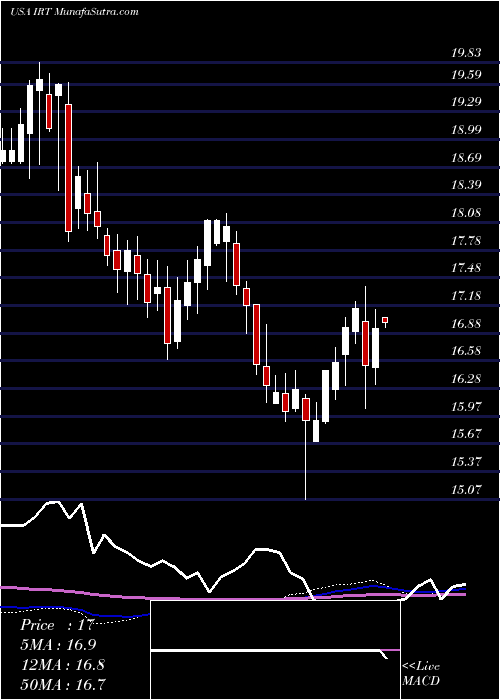
Task: Click the 18.99 price axis label
Action: pyautogui.click(x=466, y=130)
